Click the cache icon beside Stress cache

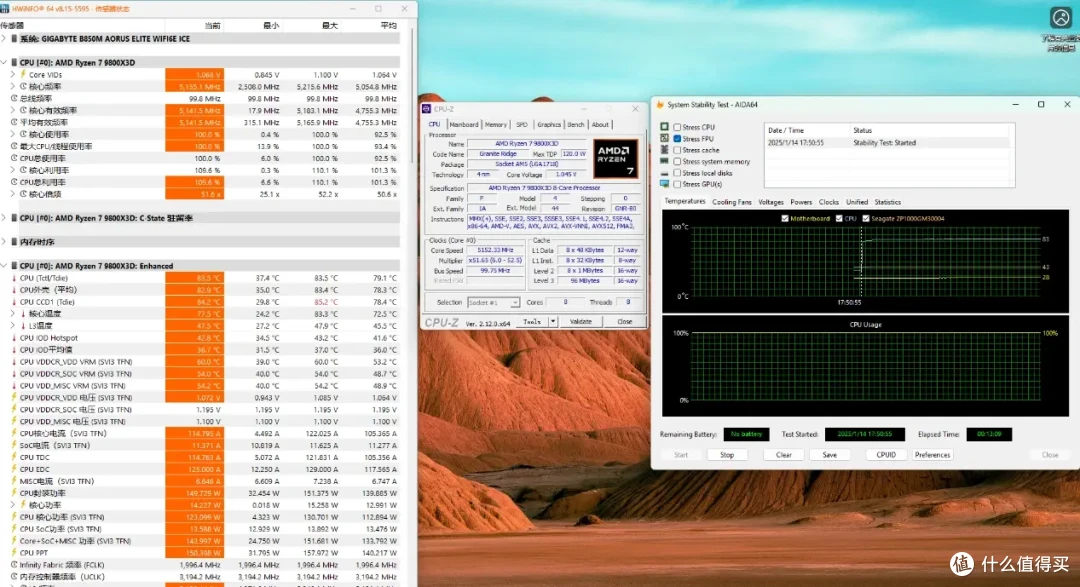664,150
